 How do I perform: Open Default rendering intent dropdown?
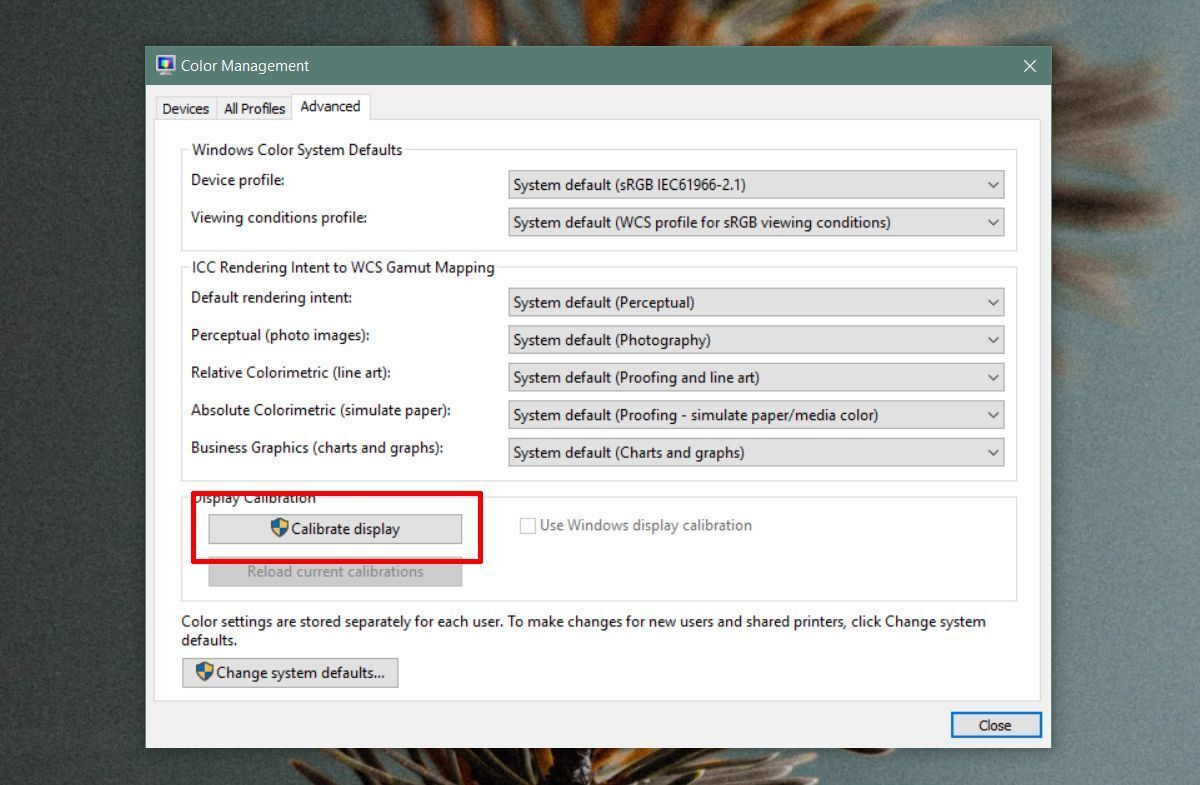755,303
